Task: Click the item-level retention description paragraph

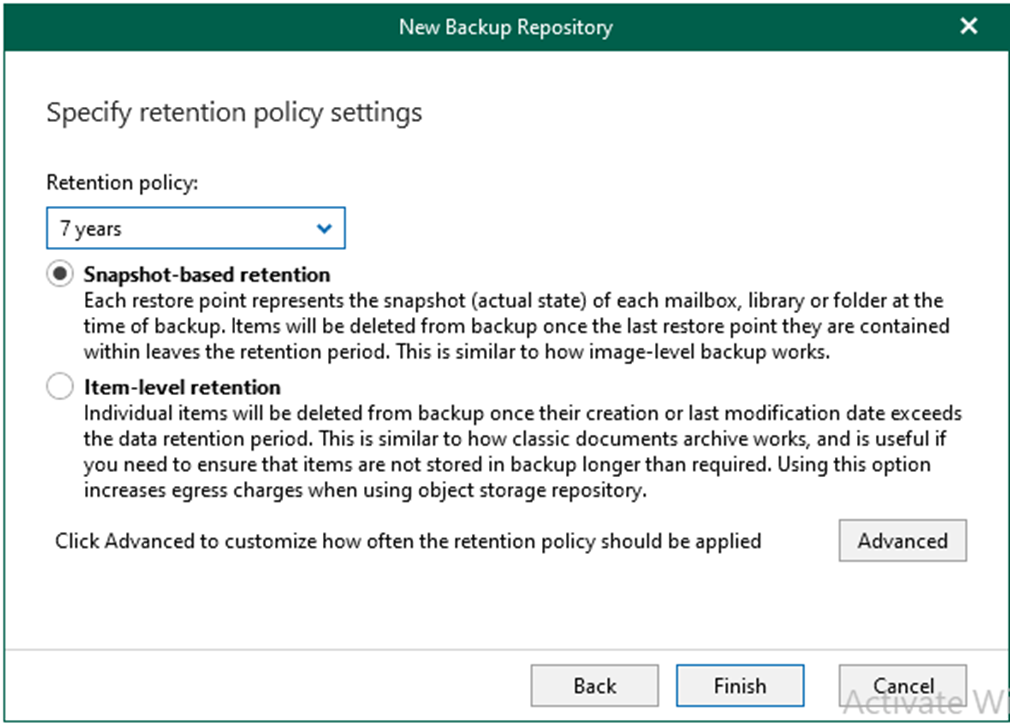Action: pos(520,452)
